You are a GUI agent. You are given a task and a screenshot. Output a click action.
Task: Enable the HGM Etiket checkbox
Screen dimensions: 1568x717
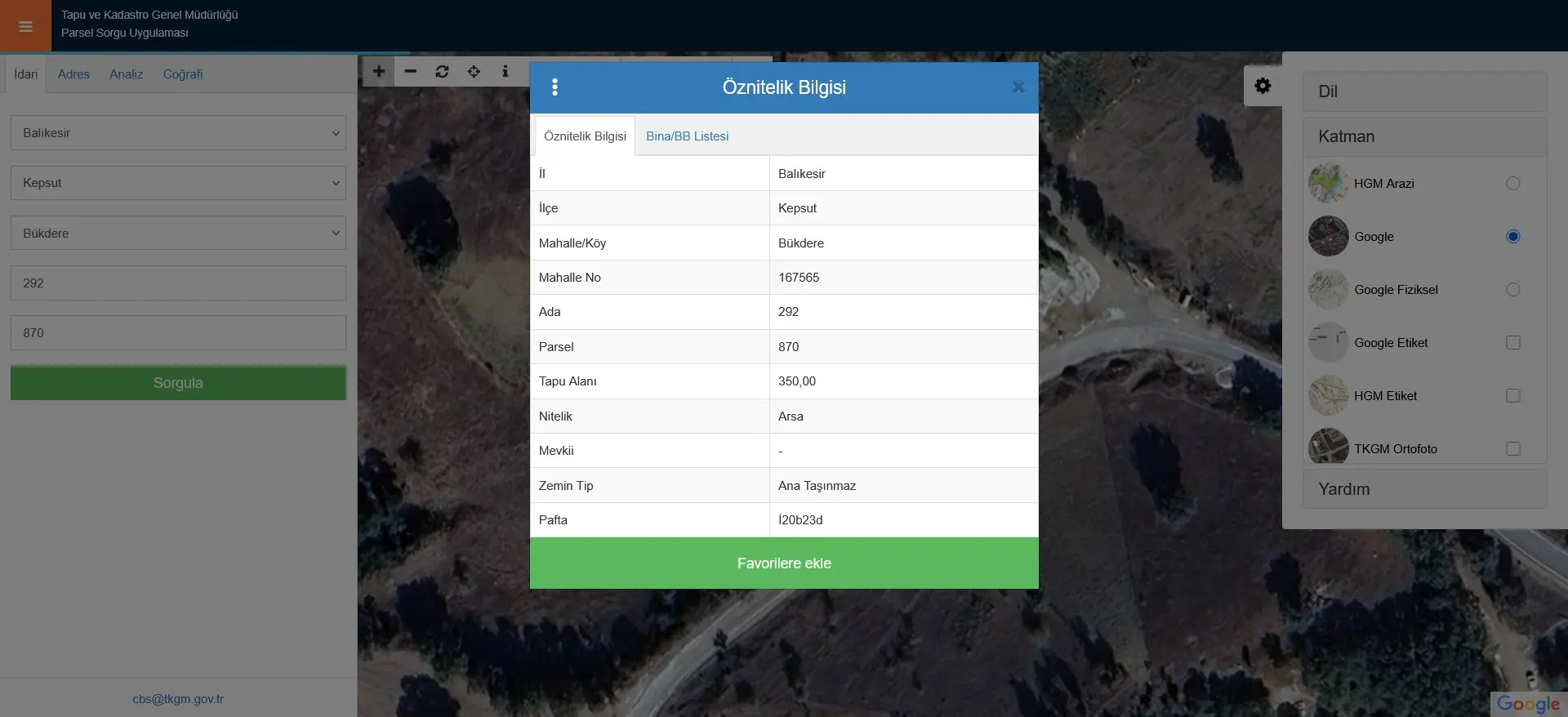tap(1513, 396)
